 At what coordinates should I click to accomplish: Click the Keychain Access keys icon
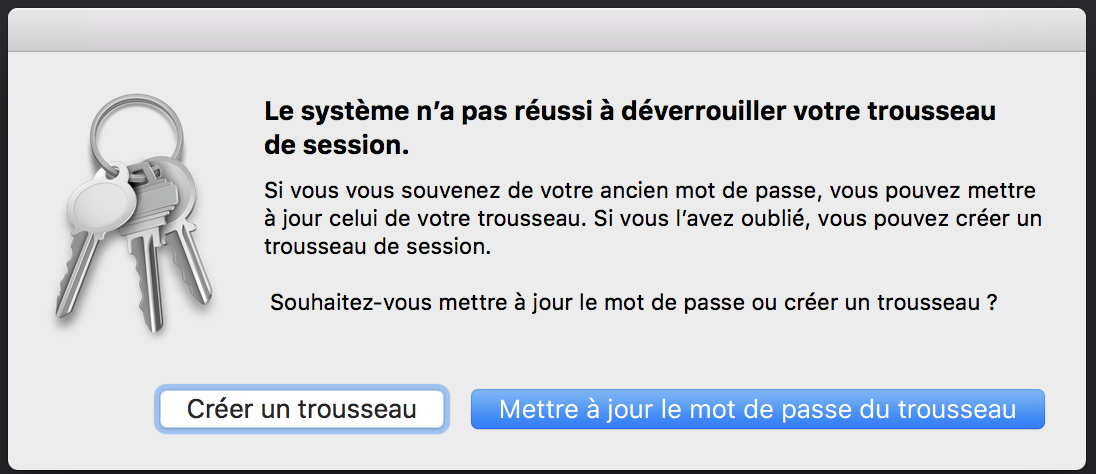pos(134,213)
